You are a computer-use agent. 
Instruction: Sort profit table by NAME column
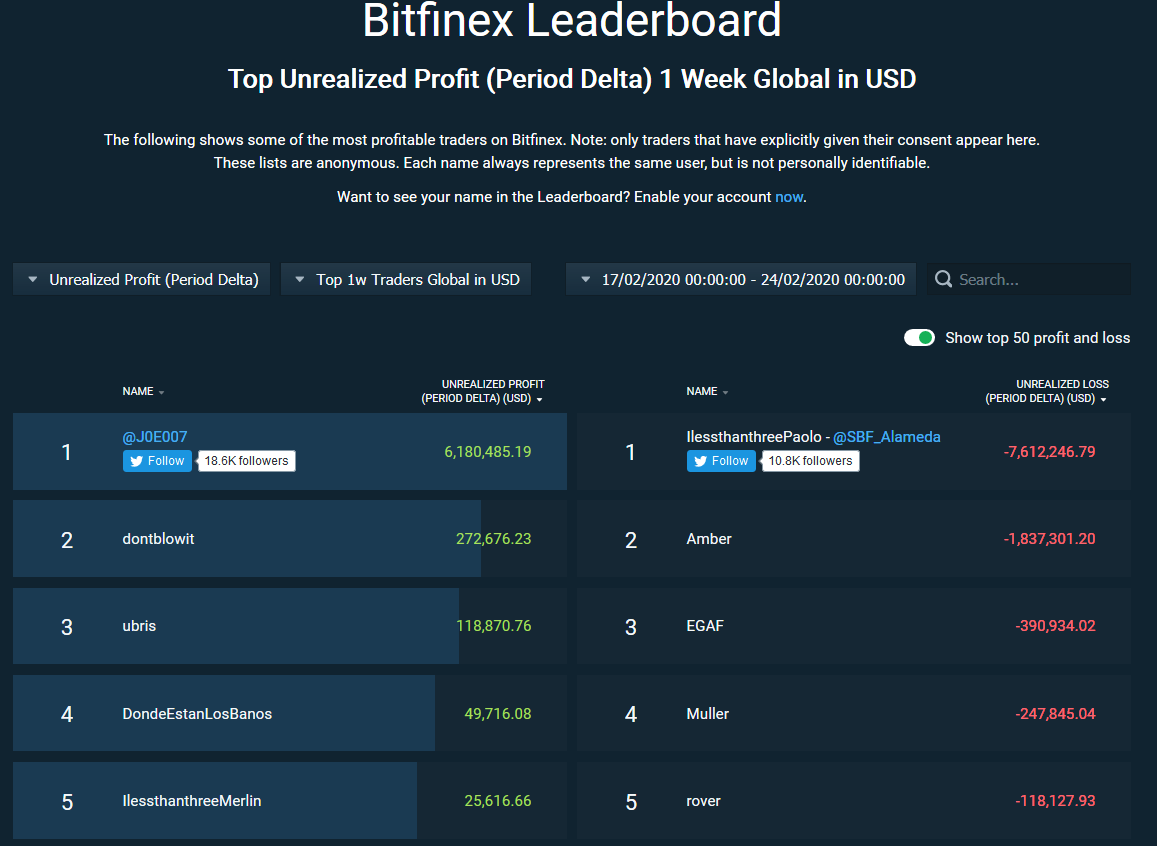143,392
